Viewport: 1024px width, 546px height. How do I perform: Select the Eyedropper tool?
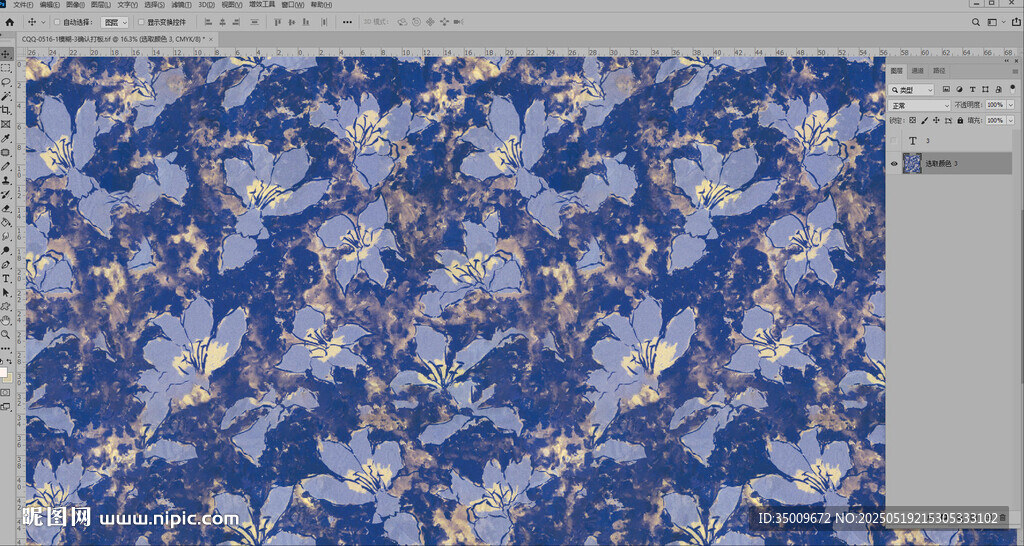pyautogui.click(x=6, y=138)
